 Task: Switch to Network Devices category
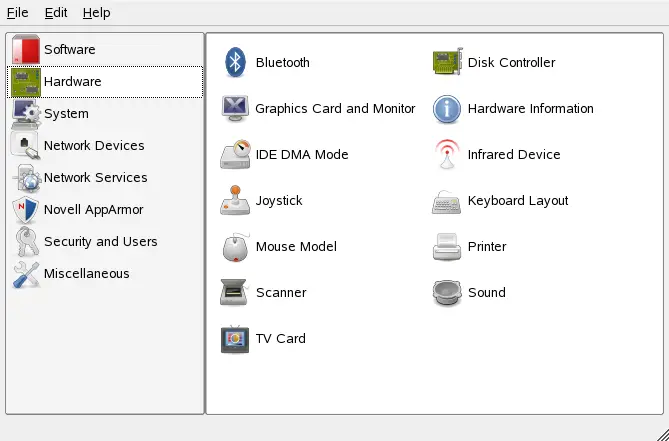coord(93,145)
